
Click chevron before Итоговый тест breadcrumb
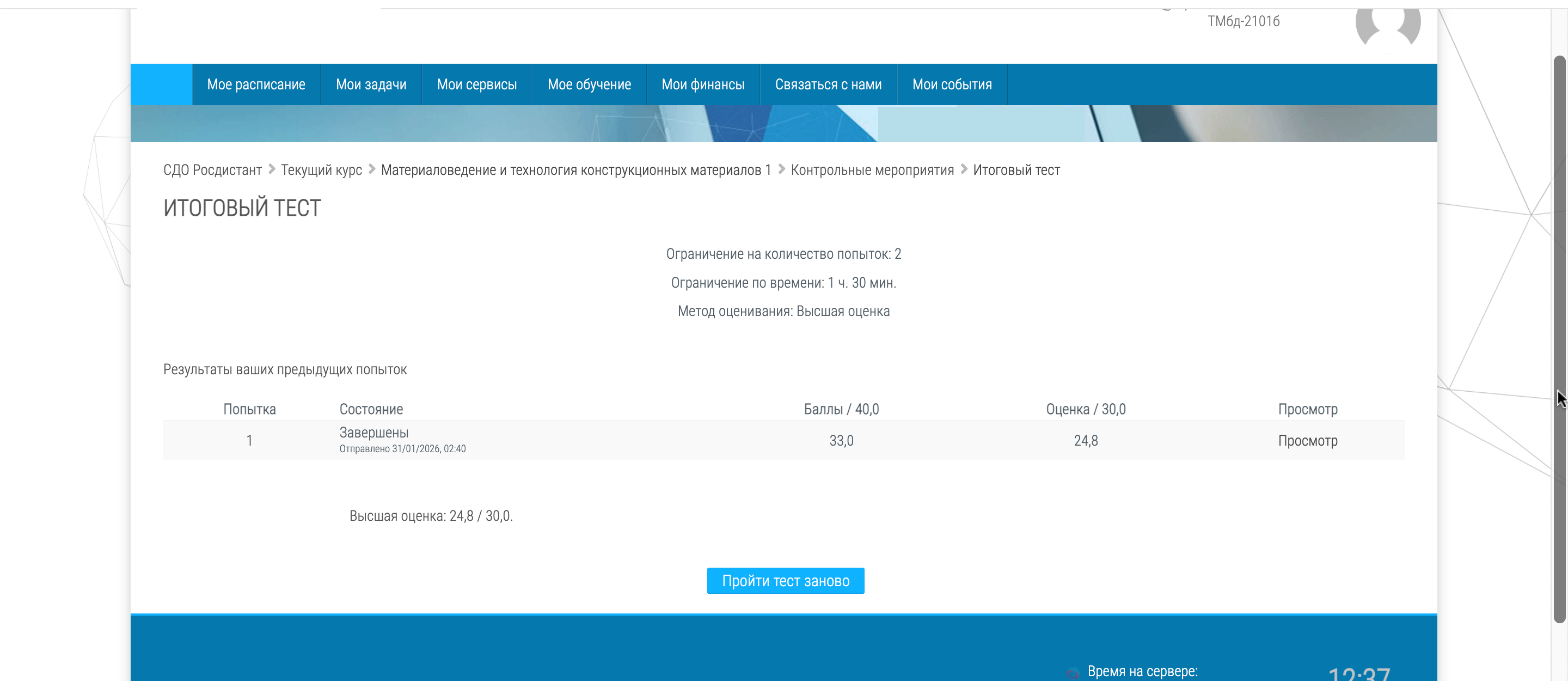(x=964, y=169)
